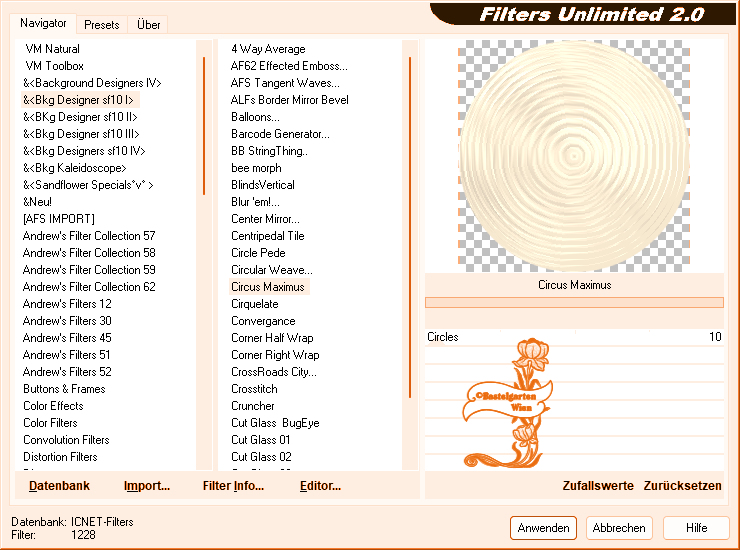Choose Circus Maximus filter
The image size is (740, 550).
pos(268,287)
